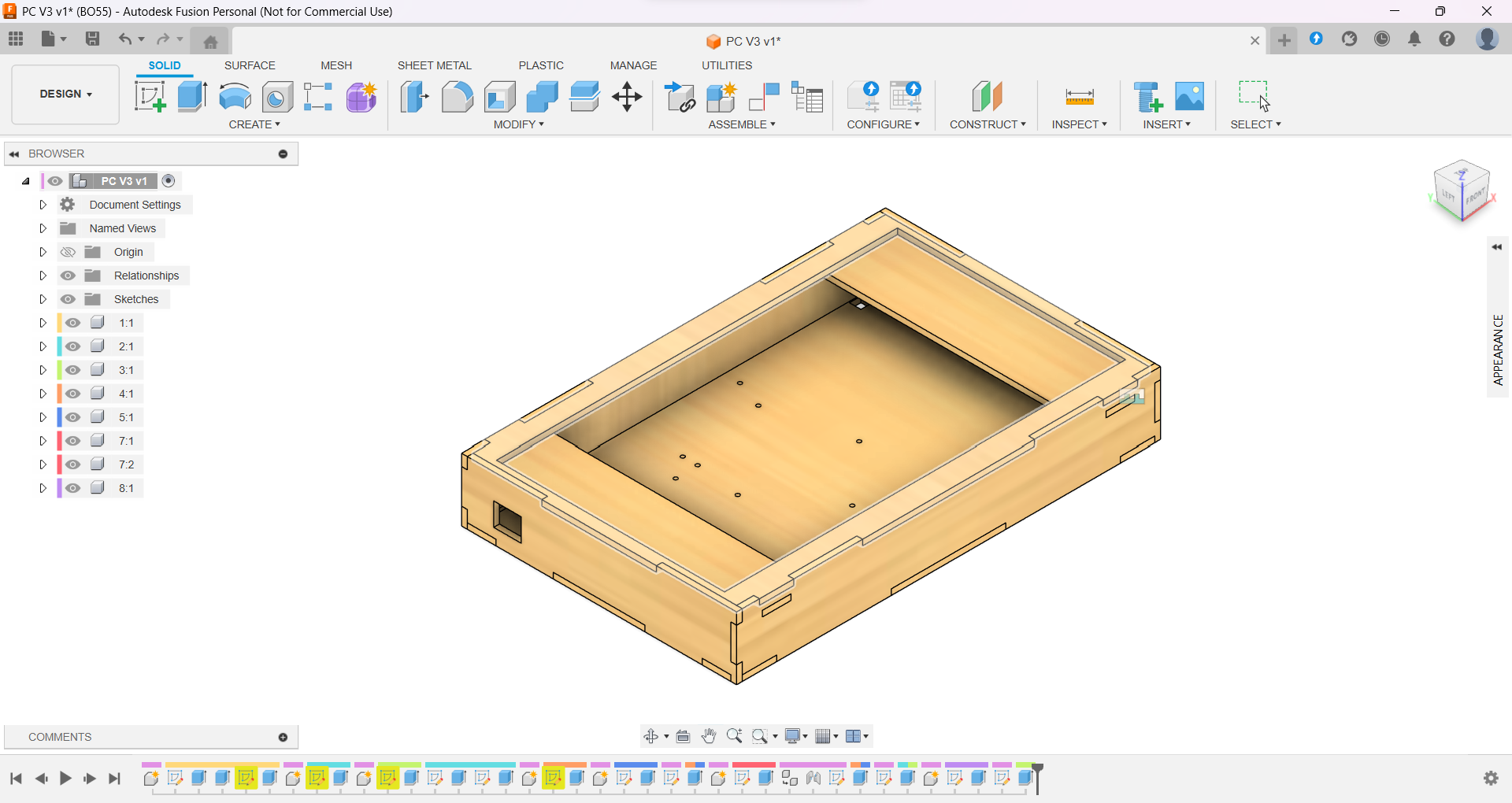Click the pink color bar of body 8:1
The width and height of the screenshot is (1512, 803).
[60, 488]
